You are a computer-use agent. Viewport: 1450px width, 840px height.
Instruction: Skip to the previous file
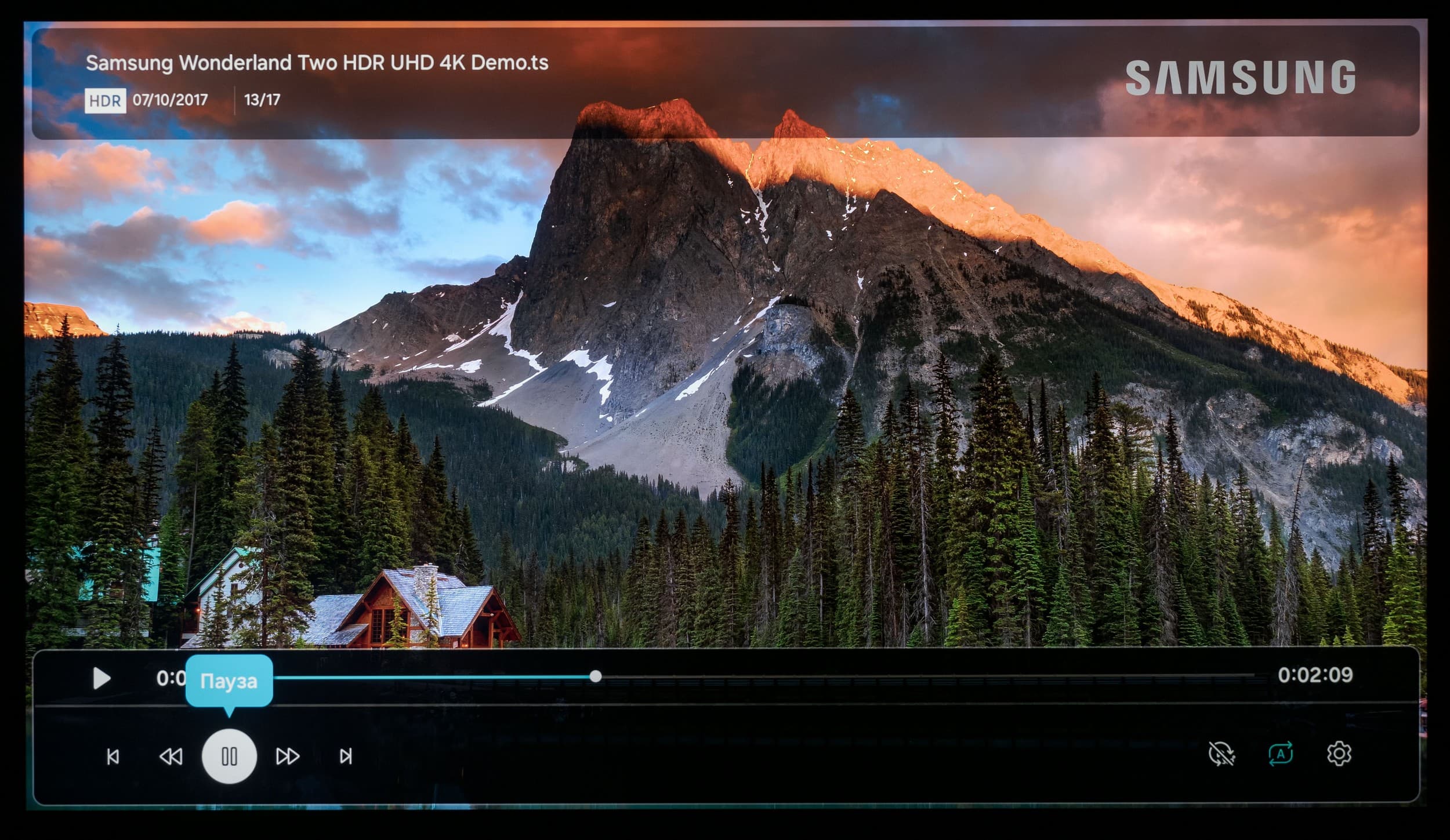[113, 757]
